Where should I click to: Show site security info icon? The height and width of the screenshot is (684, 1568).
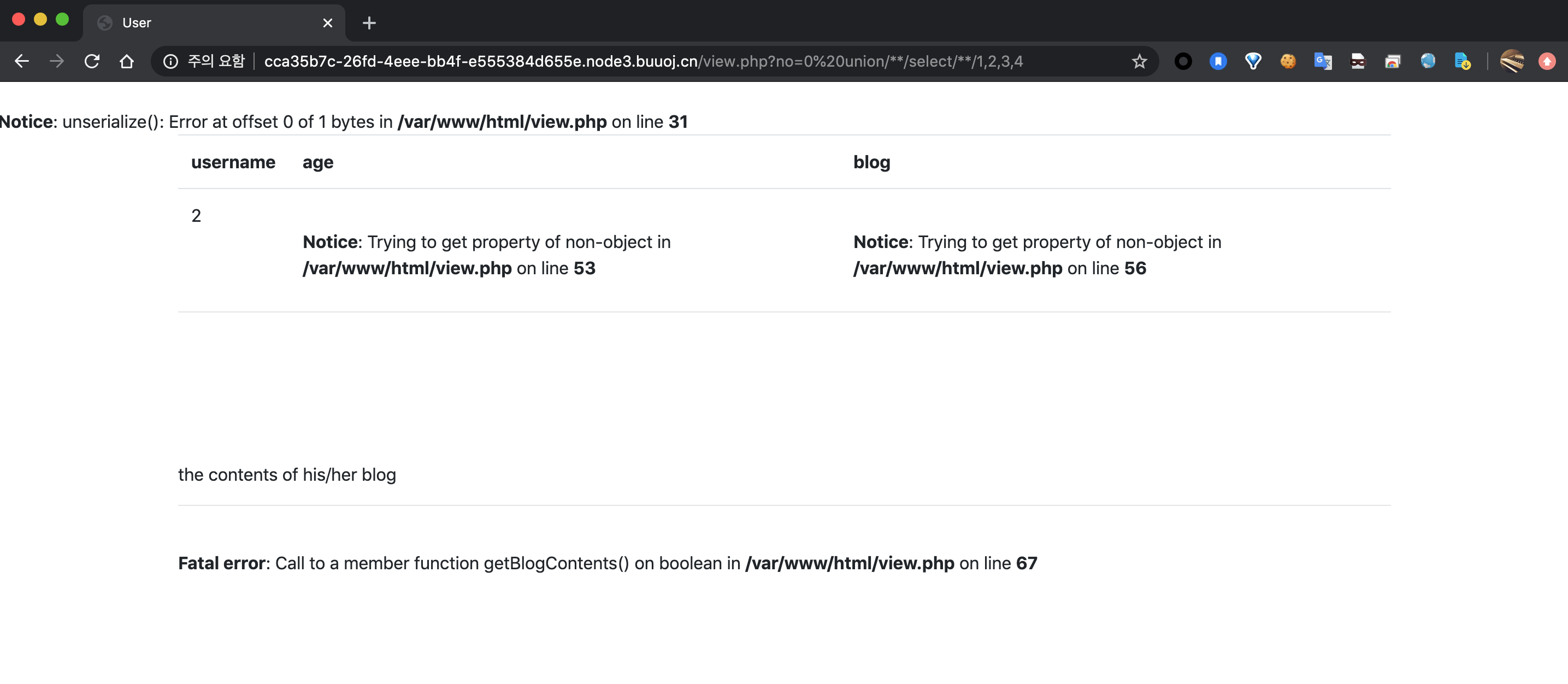point(170,62)
